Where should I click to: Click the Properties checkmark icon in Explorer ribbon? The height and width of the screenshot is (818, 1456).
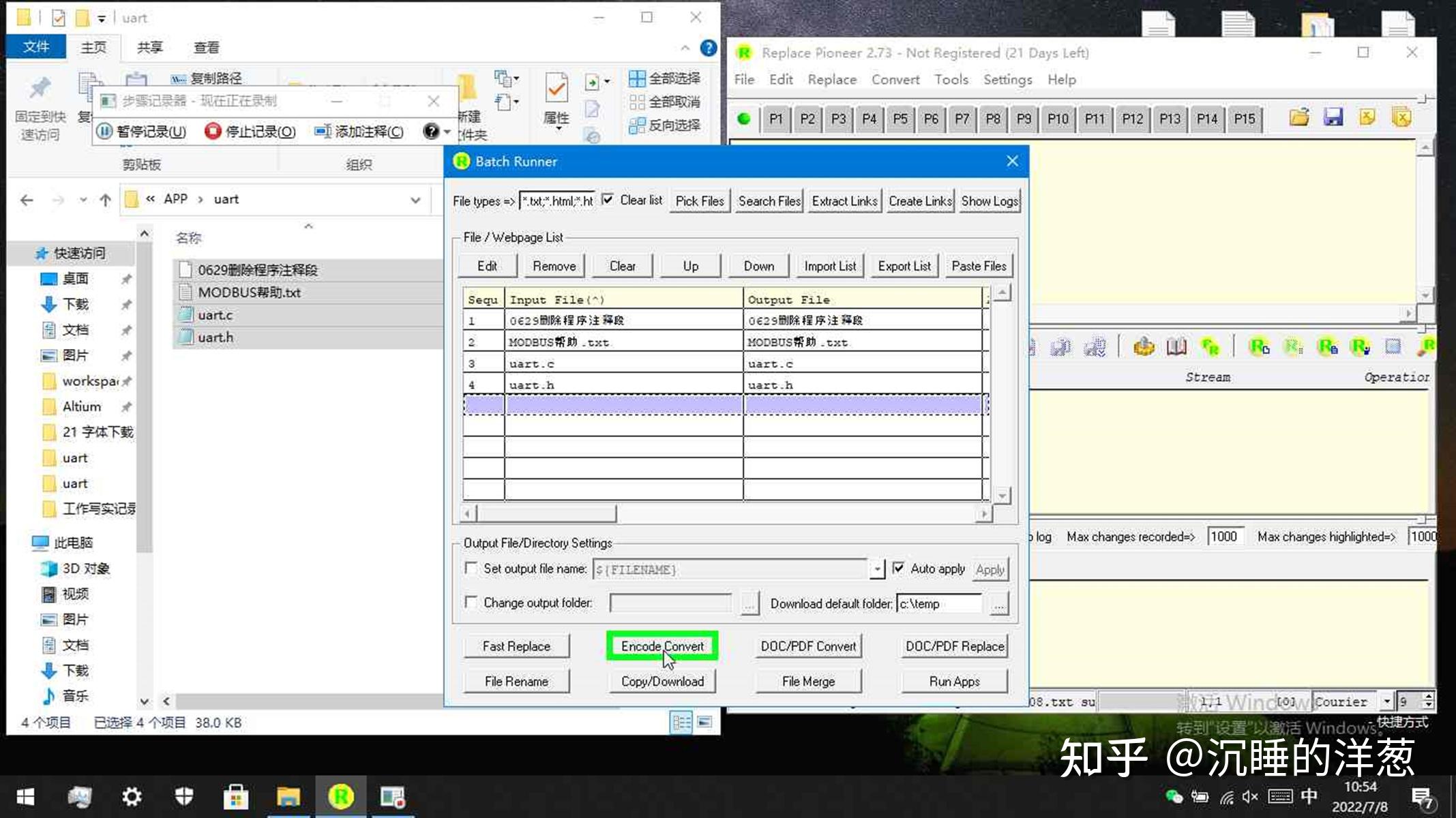(x=556, y=88)
